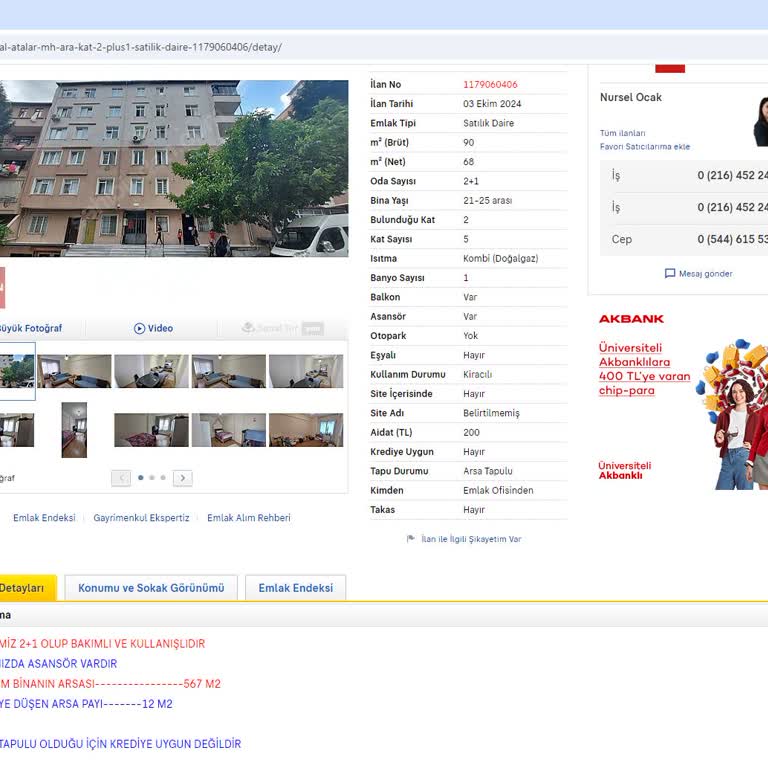The width and height of the screenshot is (768, 768).
Task: Click 'Emlak Ofisinden' Kimden value
Action: click(498, 490)
